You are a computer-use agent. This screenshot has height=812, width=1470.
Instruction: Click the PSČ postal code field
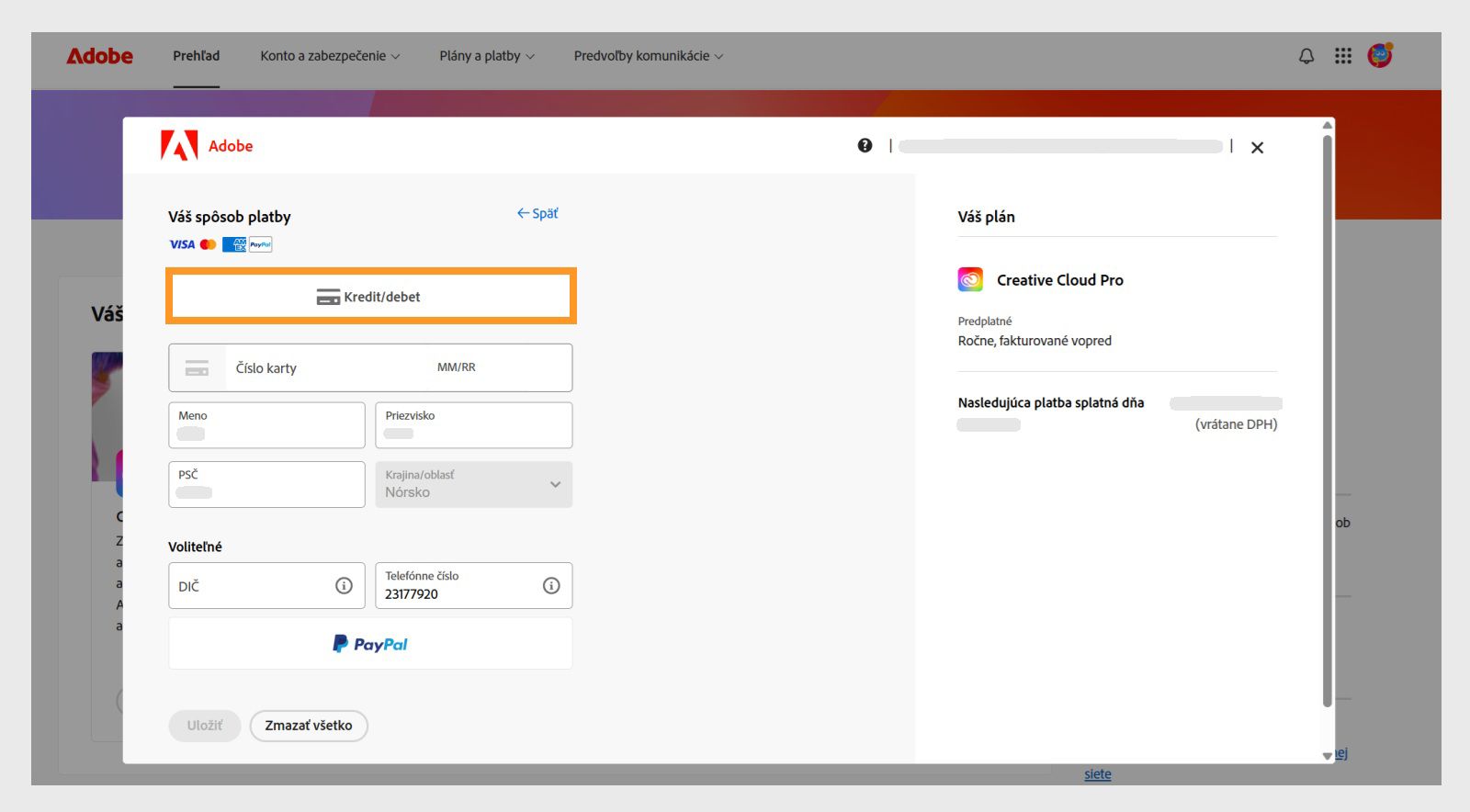click(266, 484)
